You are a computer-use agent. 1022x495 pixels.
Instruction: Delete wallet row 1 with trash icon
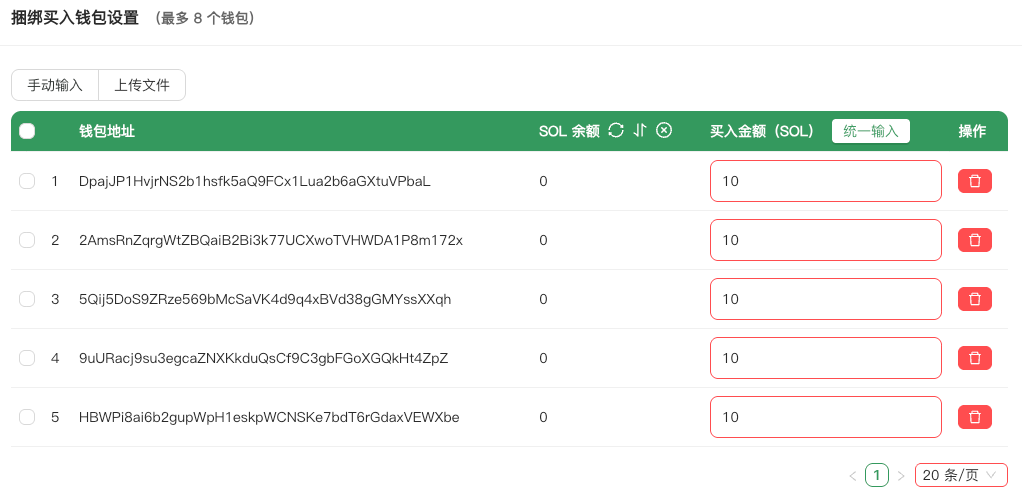(974, 181)
